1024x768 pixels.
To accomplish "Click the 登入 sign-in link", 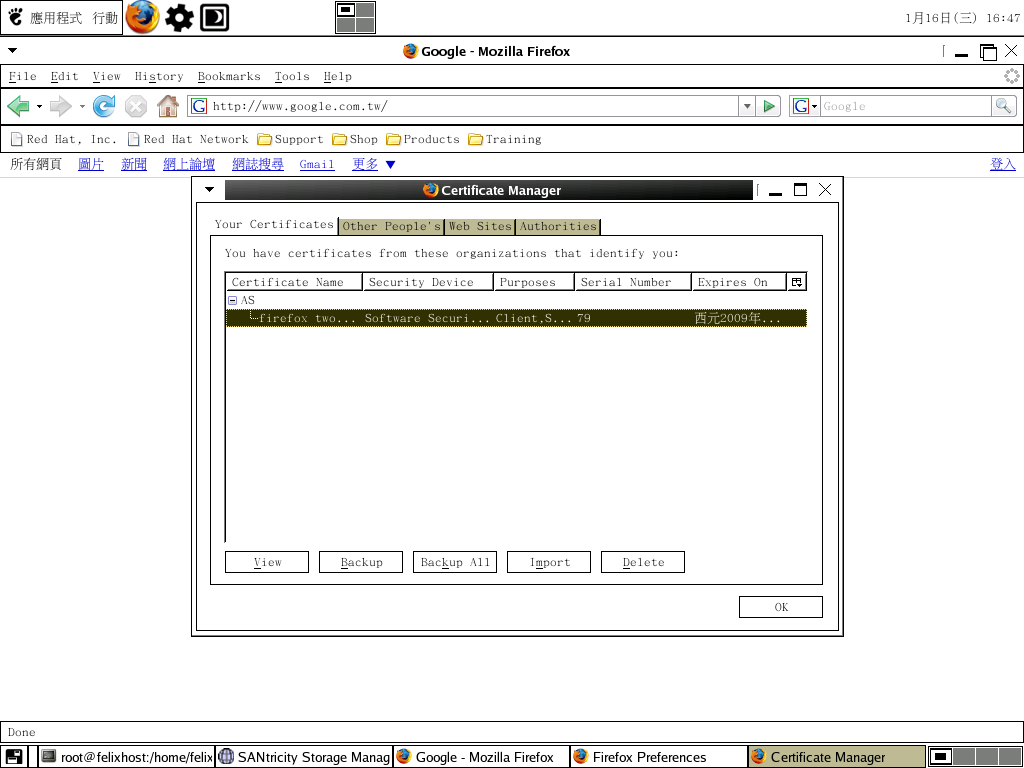I will pos(1003,165).
